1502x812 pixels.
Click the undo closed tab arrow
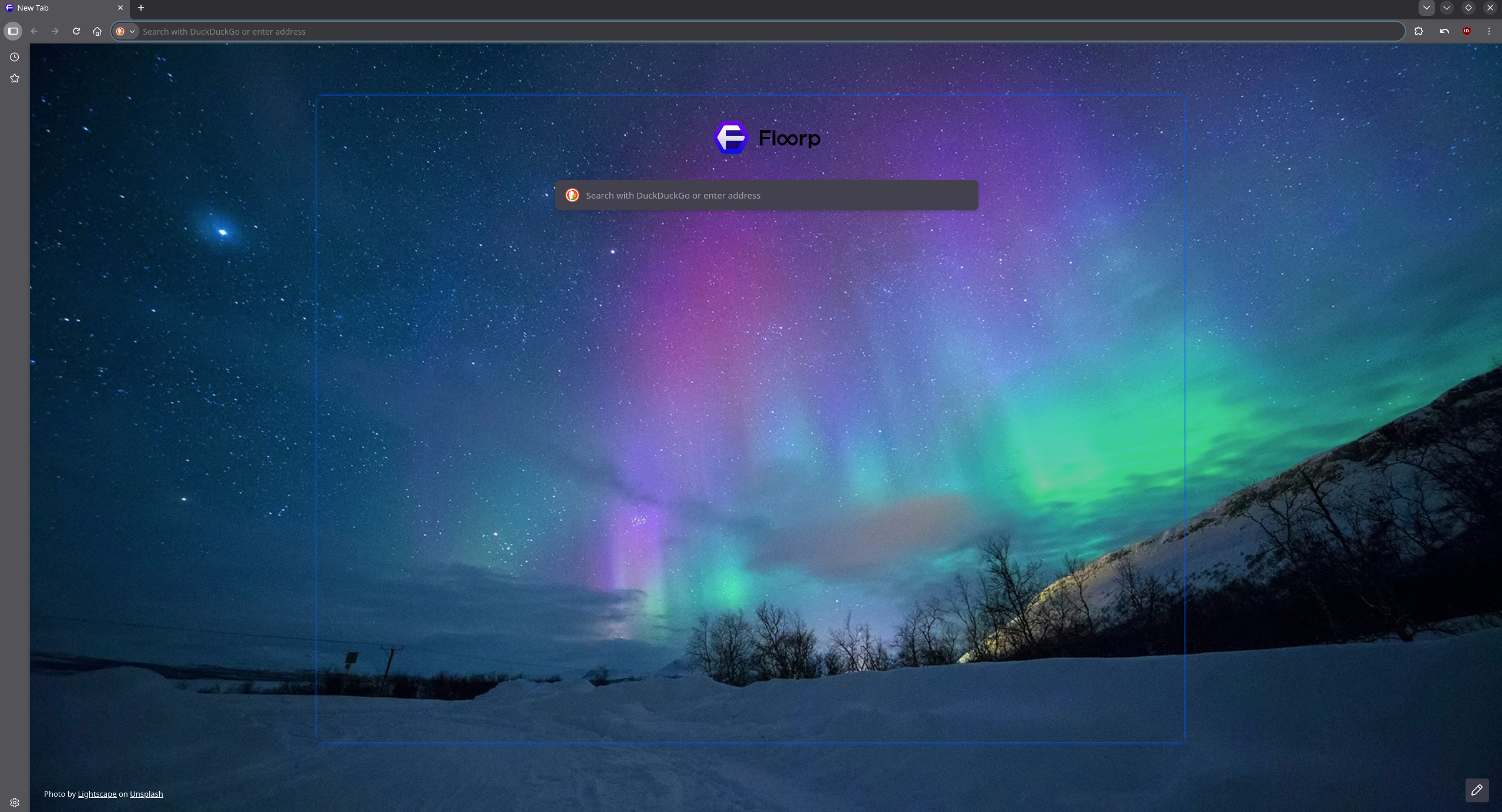(x=1444, y=31)
